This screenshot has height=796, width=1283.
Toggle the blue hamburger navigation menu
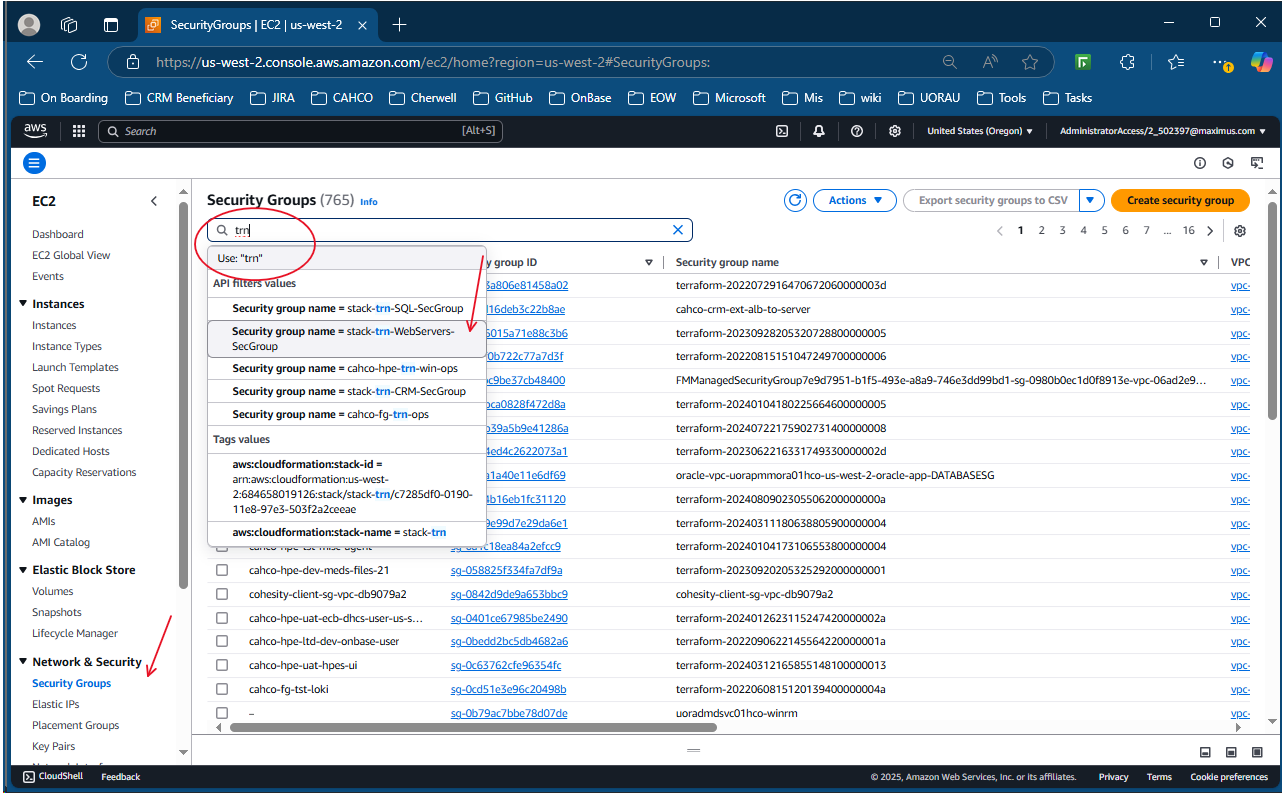coord(35,163)
